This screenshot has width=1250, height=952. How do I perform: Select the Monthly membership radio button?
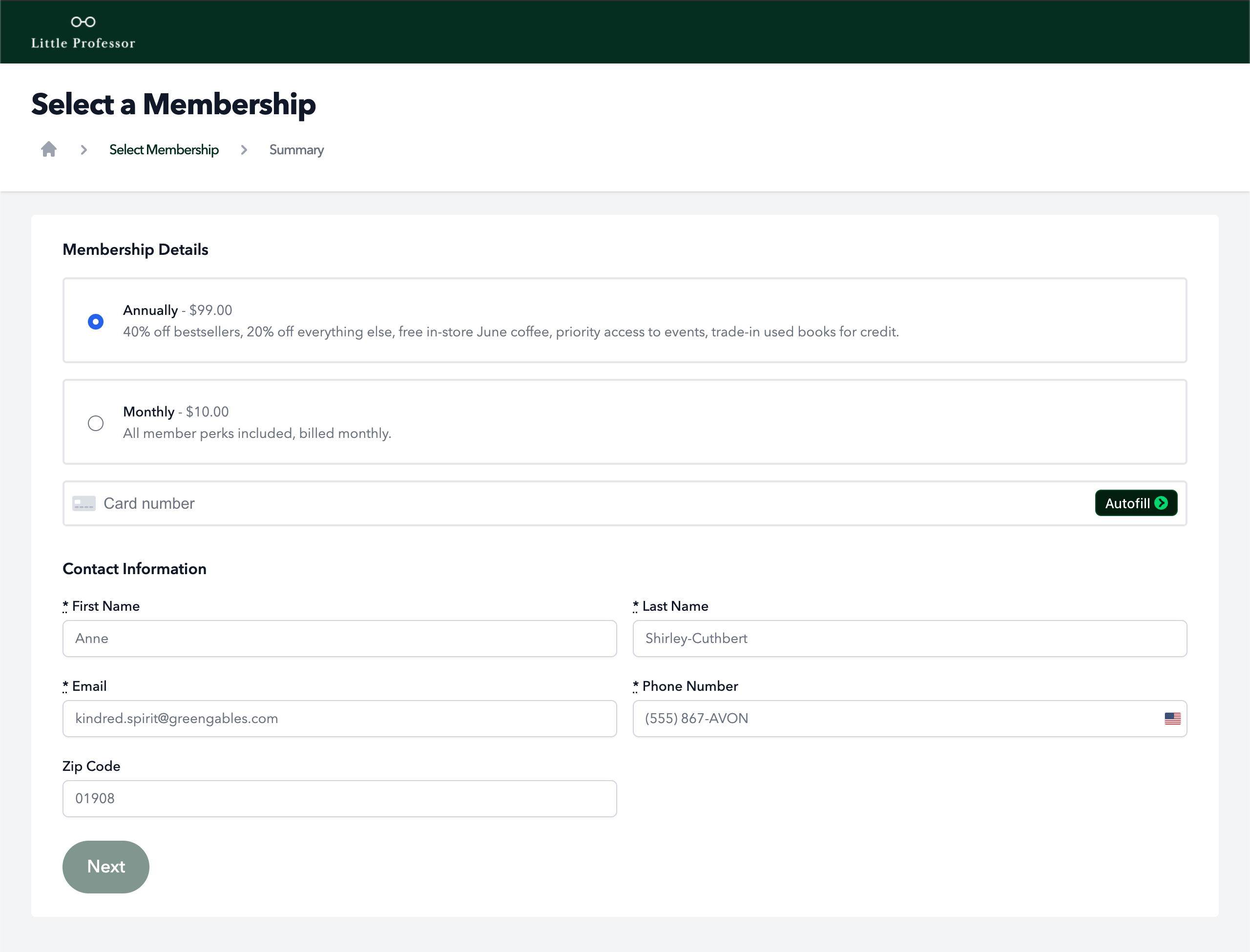pyautogui.click(x=96, y=423)
